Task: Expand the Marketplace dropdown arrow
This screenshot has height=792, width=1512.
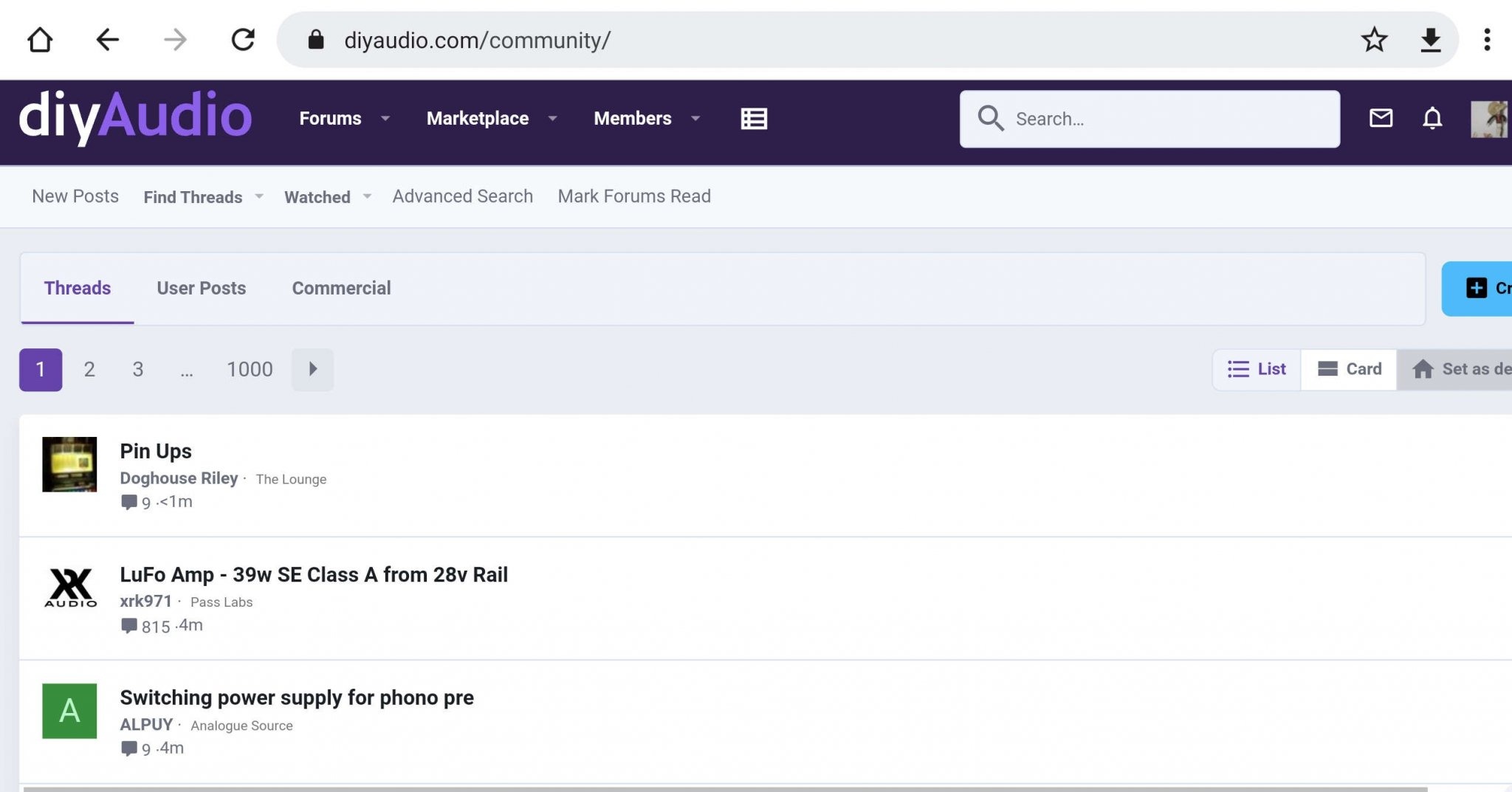Action: click(x=552, y=118)
